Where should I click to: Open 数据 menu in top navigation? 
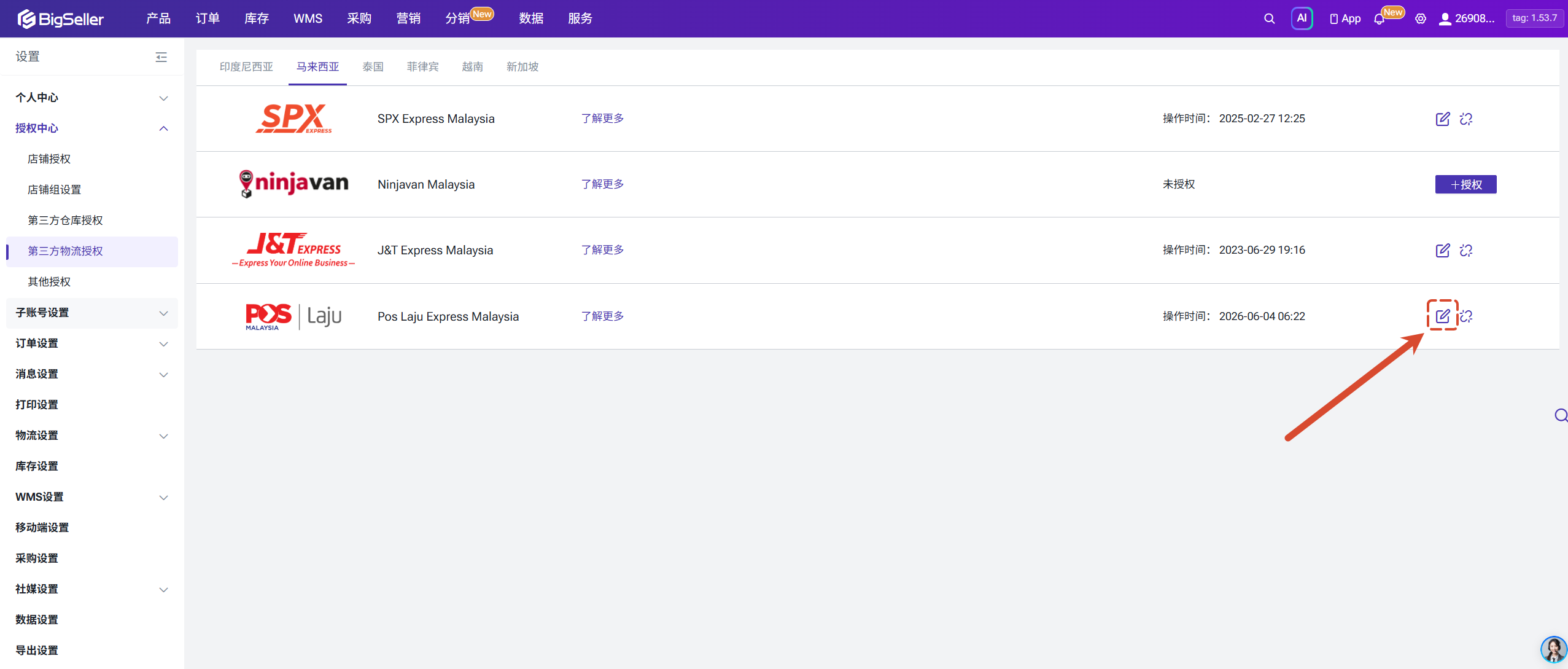point(531,18)
